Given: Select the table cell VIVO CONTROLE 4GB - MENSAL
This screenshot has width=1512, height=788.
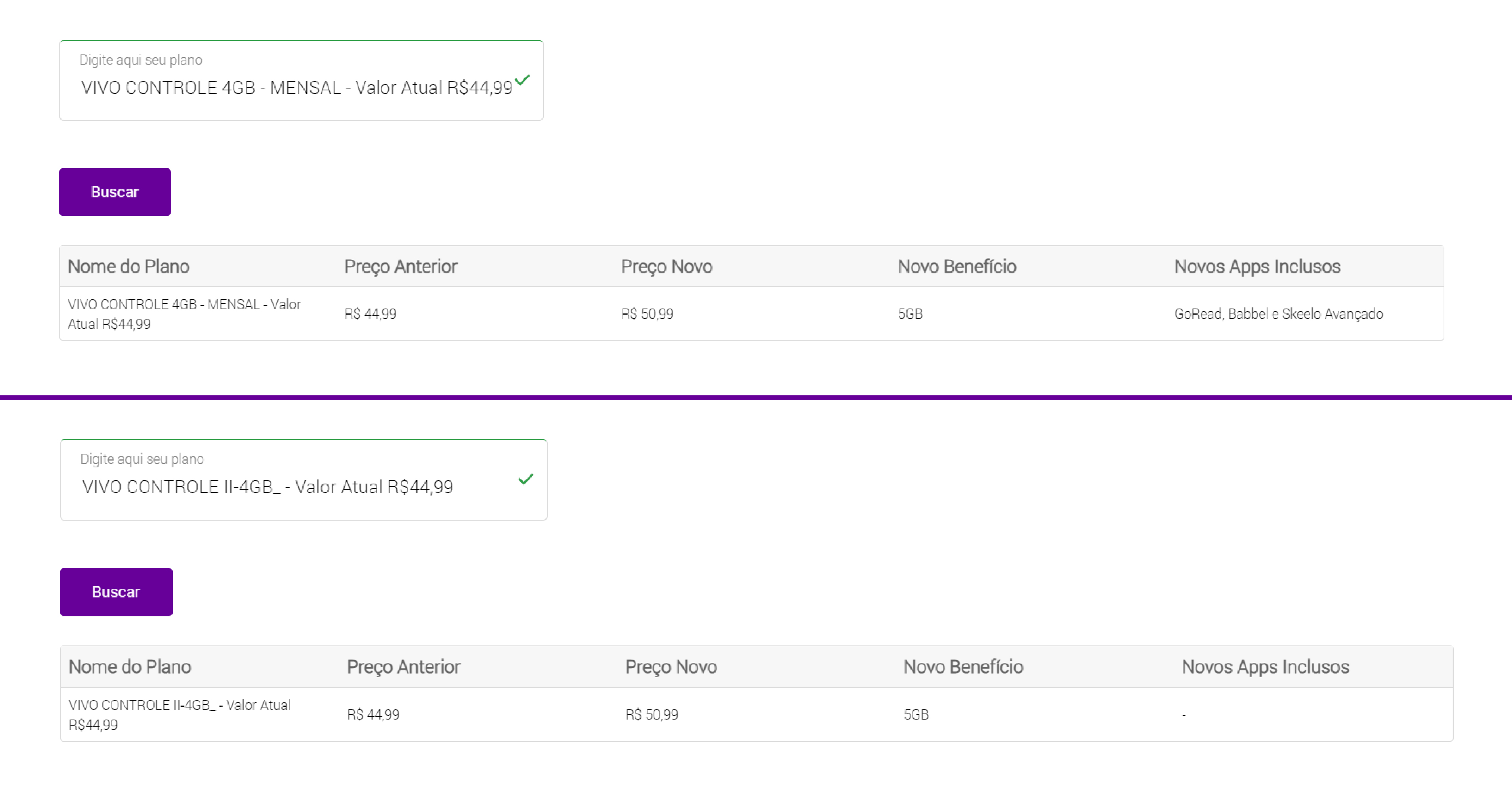Looking at the screenshot, I should coord(184,314).
